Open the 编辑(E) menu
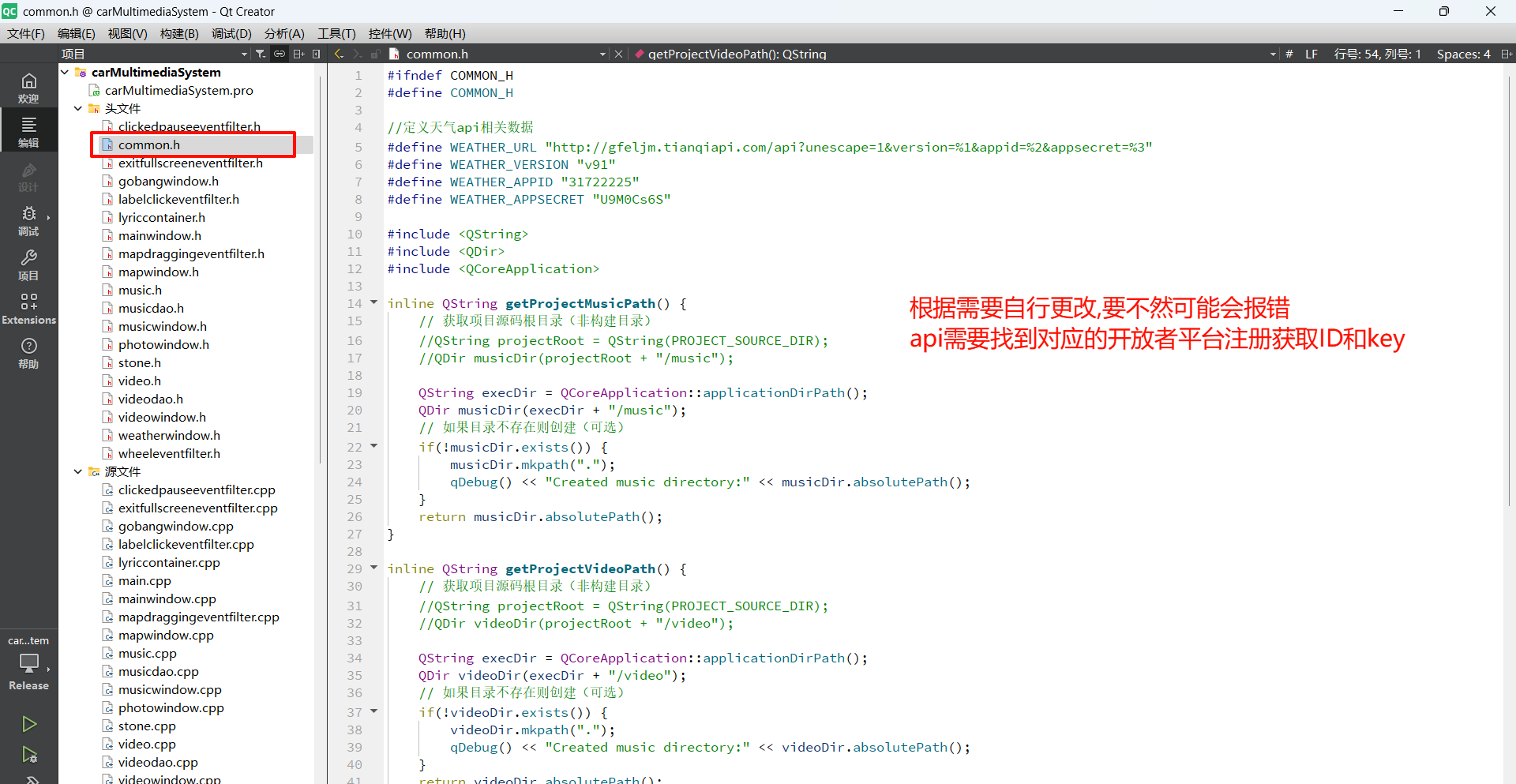Viewport: 1516px width, 784px height. point(77,33)
